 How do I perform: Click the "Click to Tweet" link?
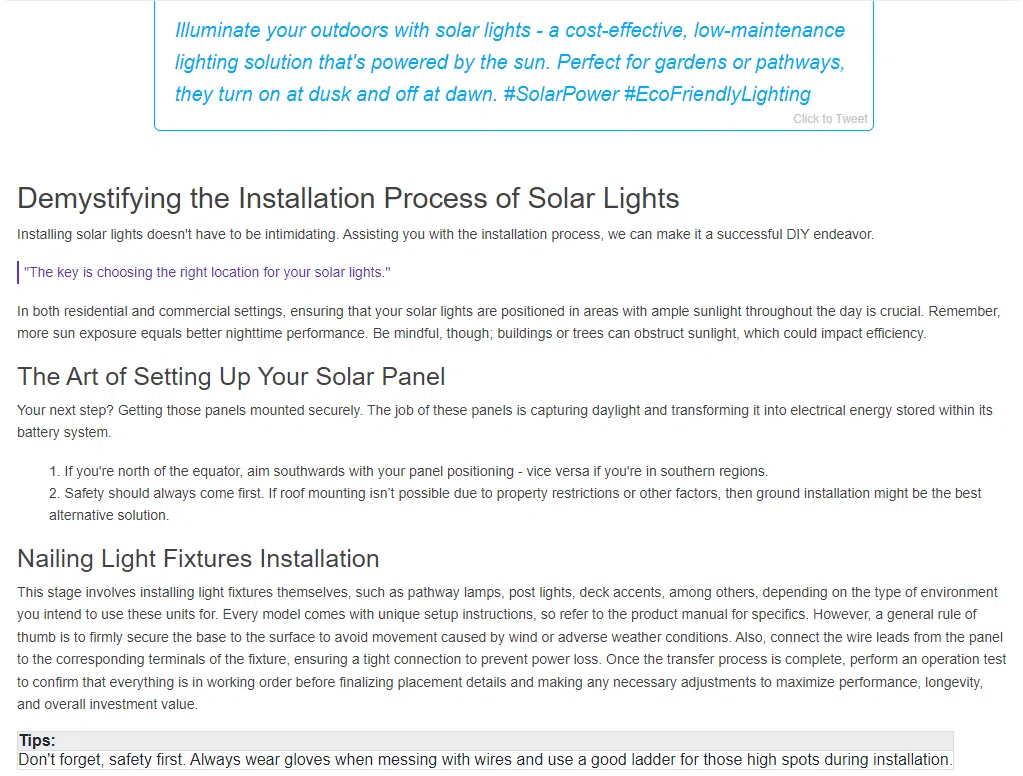[830, 119]
